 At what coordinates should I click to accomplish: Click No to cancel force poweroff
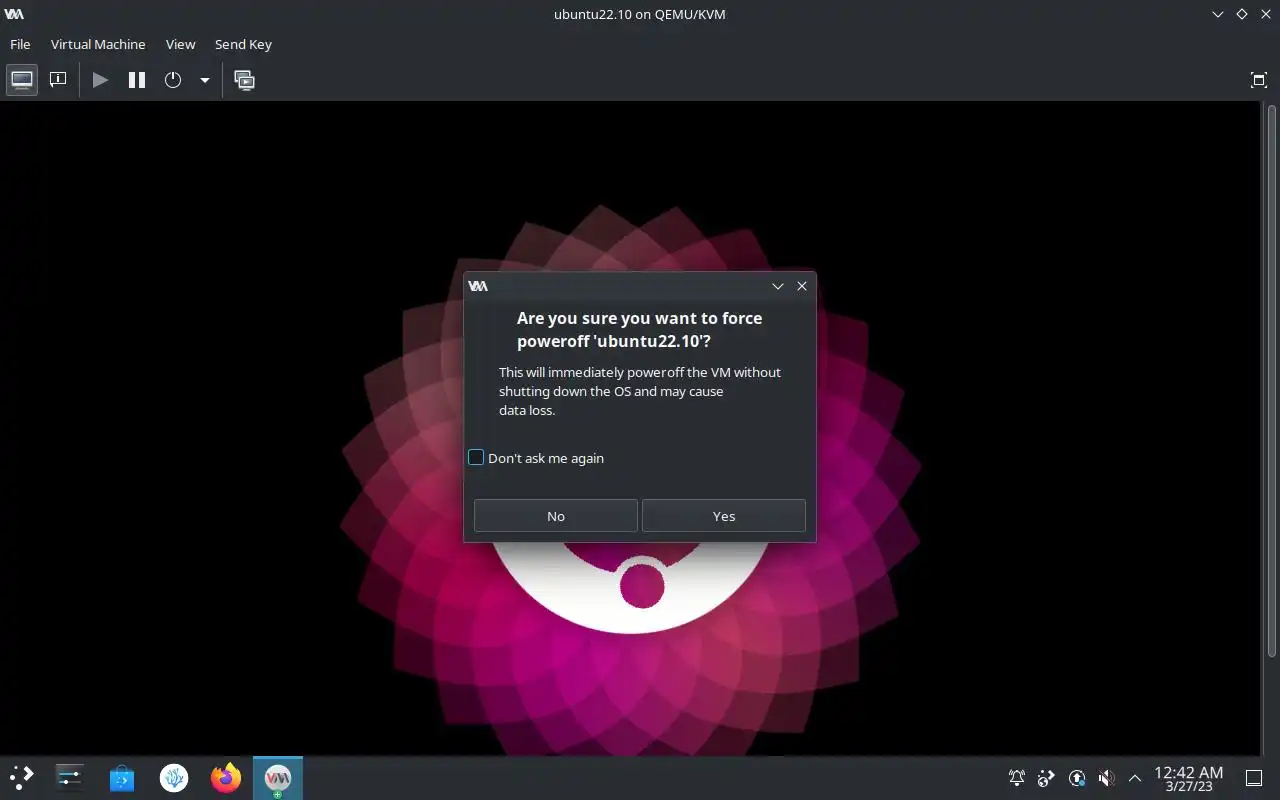coord(555,516)
